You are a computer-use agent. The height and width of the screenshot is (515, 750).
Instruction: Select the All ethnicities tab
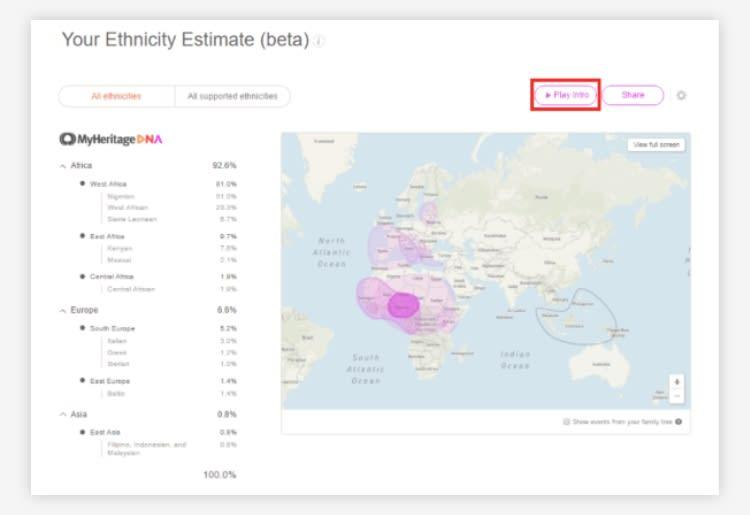pyautogui.click(x=116, y=96)
